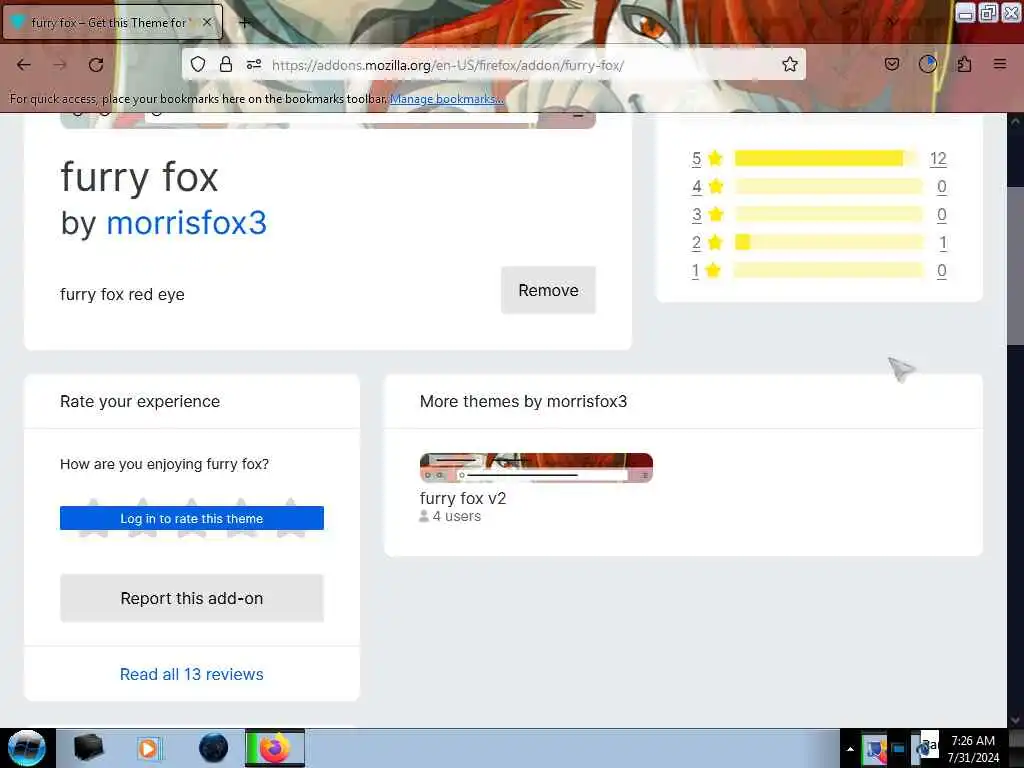This screenshot has height=768, width=1024.
Task: Click the star icon beside rating 5
Action: (x=716, y=158)
